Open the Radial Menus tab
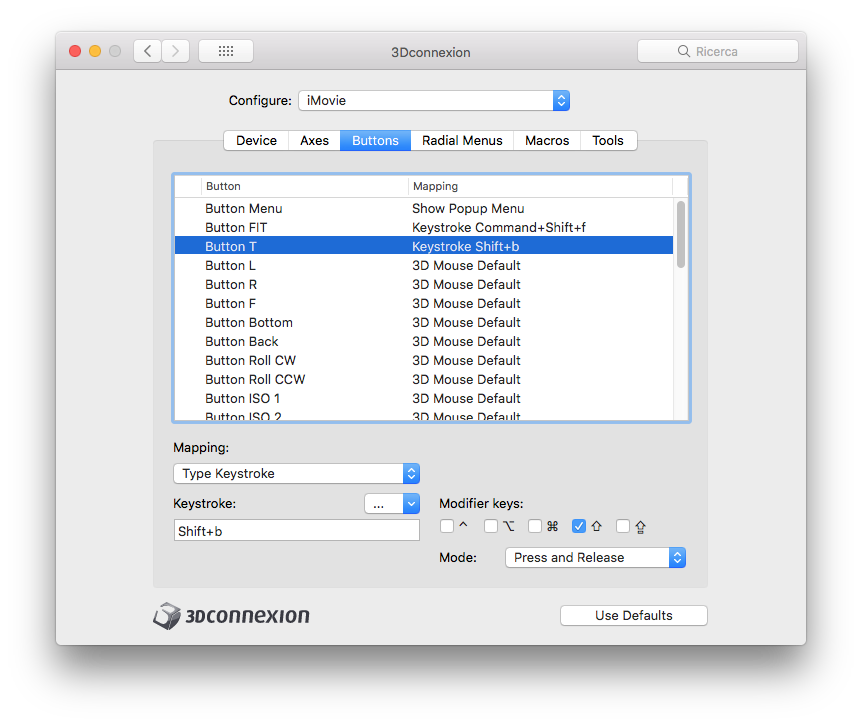 (x=462, y=141)
